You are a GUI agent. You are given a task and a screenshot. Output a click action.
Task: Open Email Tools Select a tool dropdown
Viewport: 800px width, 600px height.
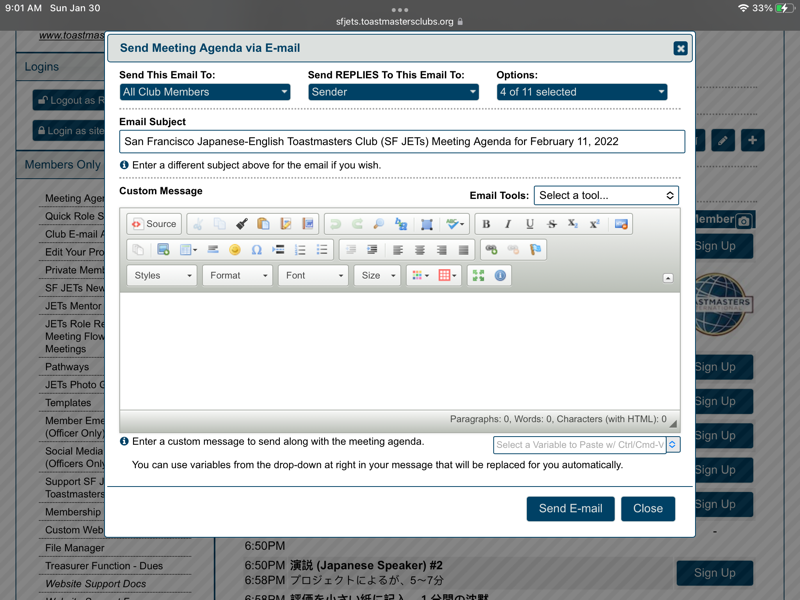(606, 195)
